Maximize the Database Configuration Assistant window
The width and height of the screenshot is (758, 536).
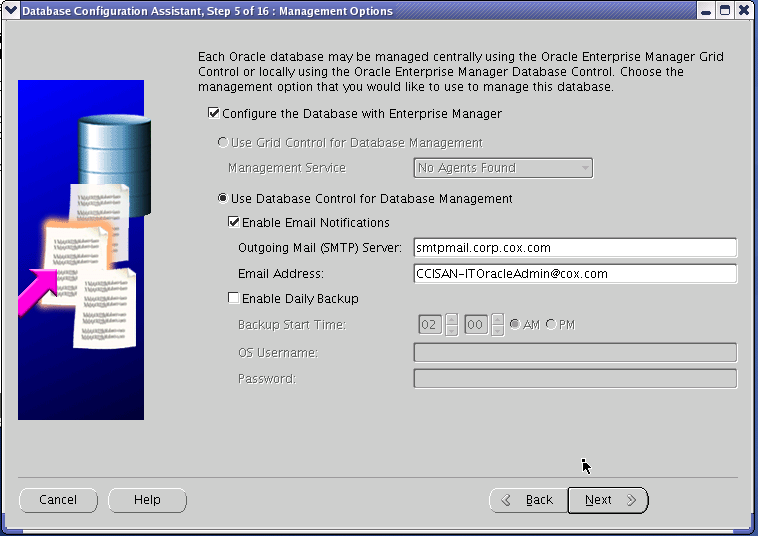pyautogui.click(x=725, y=10)
